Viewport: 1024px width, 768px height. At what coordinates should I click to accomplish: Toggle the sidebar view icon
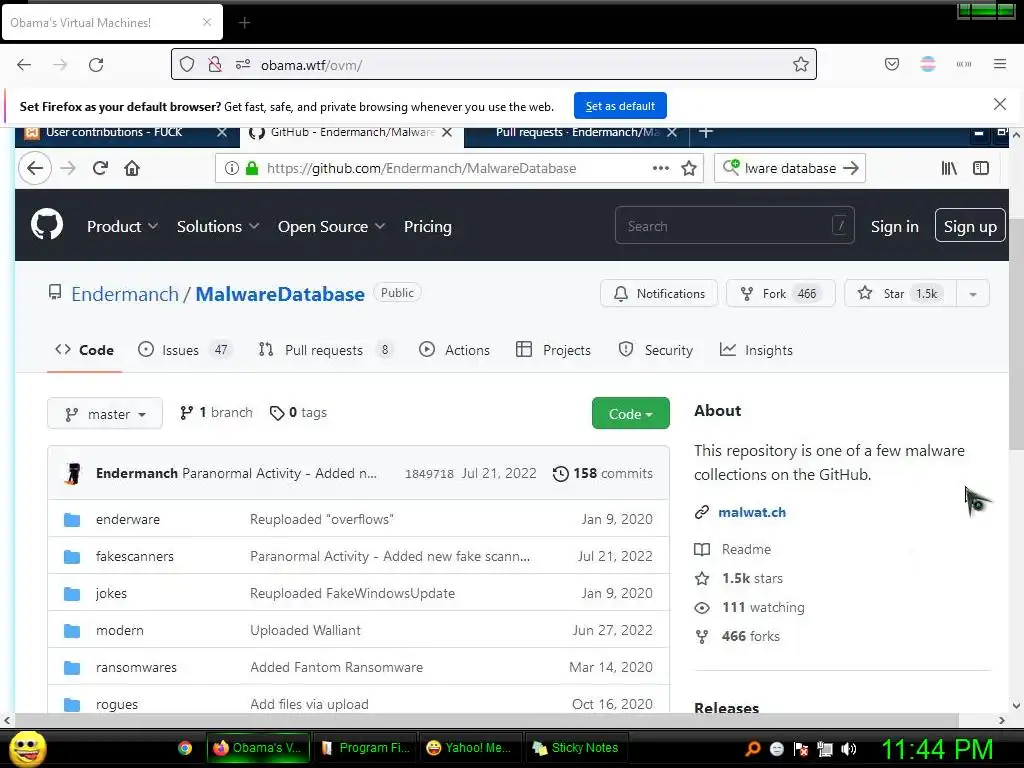980,168
